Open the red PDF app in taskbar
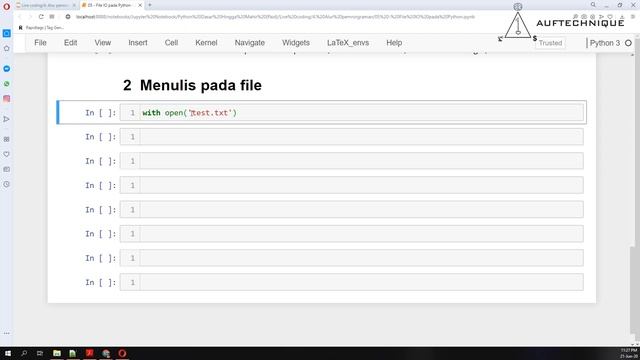Viewport: 640px width, 360px height. pos(89,353)
